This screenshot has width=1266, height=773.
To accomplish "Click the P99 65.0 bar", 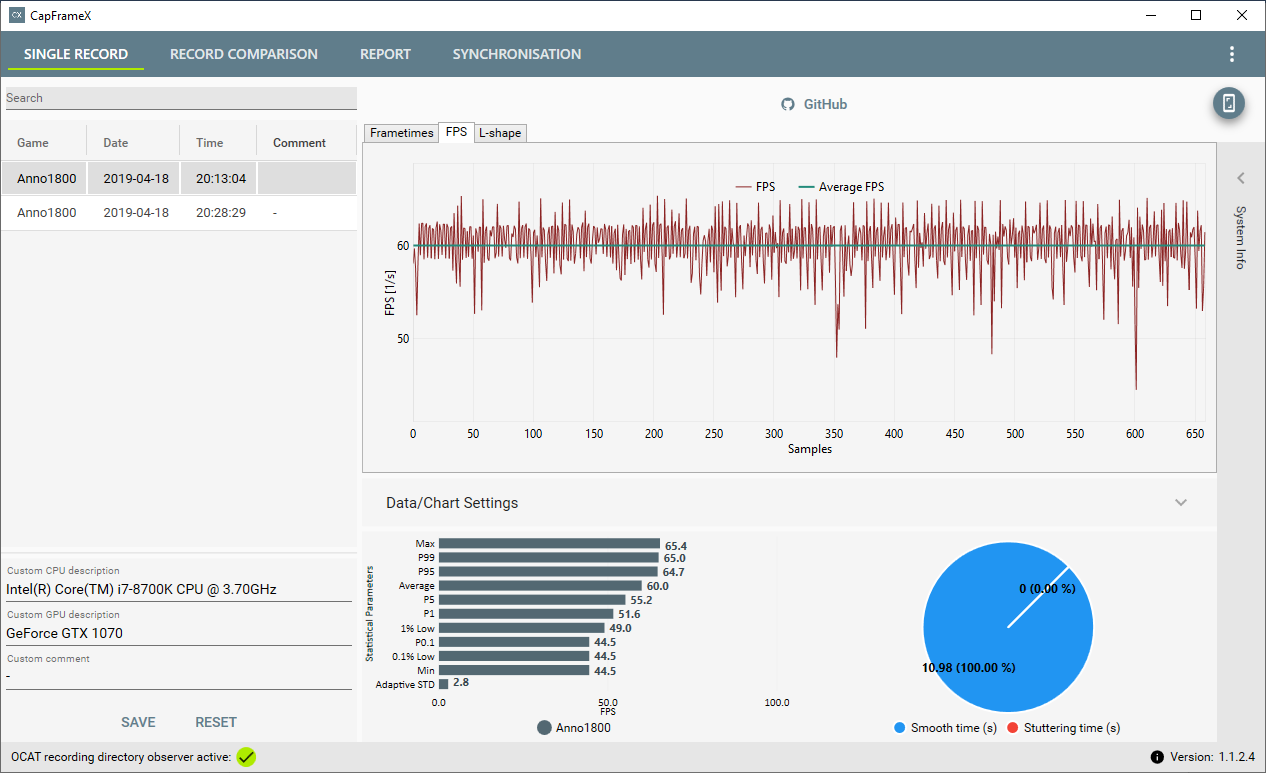I will [548, 558].
